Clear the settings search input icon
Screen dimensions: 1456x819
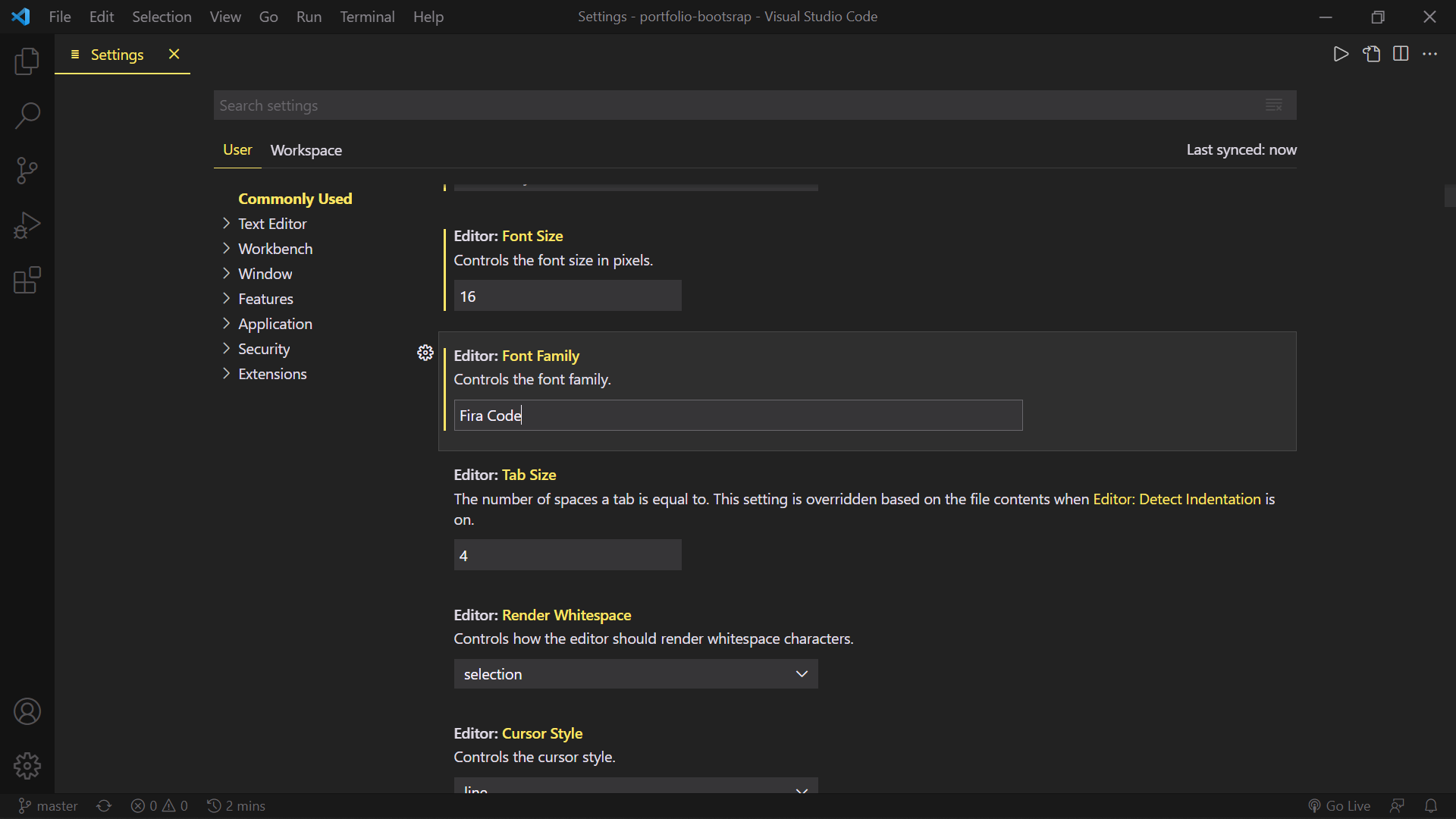(x=1274, y=105)
